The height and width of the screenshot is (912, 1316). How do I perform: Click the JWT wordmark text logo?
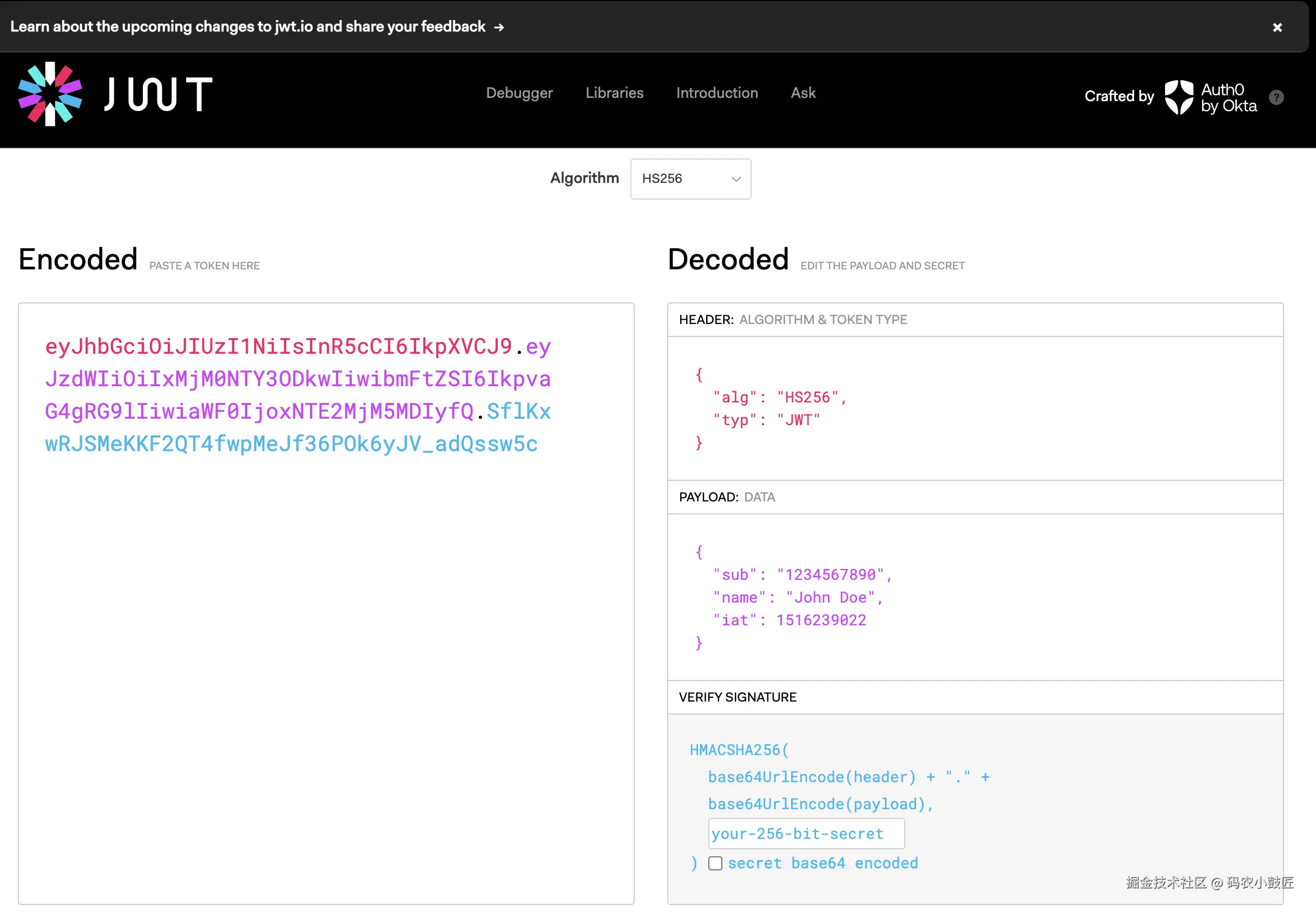[159, 94]
